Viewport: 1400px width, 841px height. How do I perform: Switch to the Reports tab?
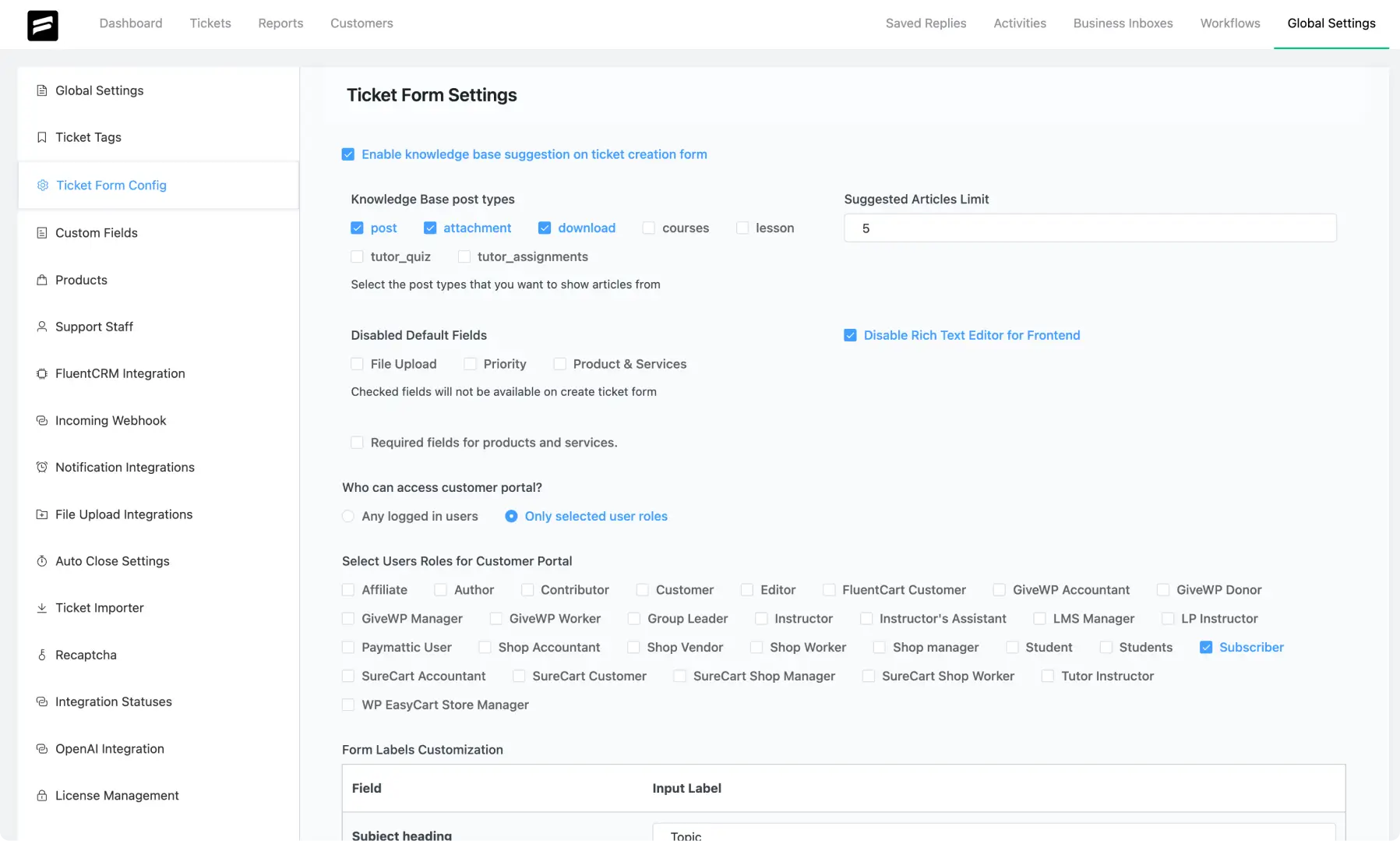(x=280, y=23)
